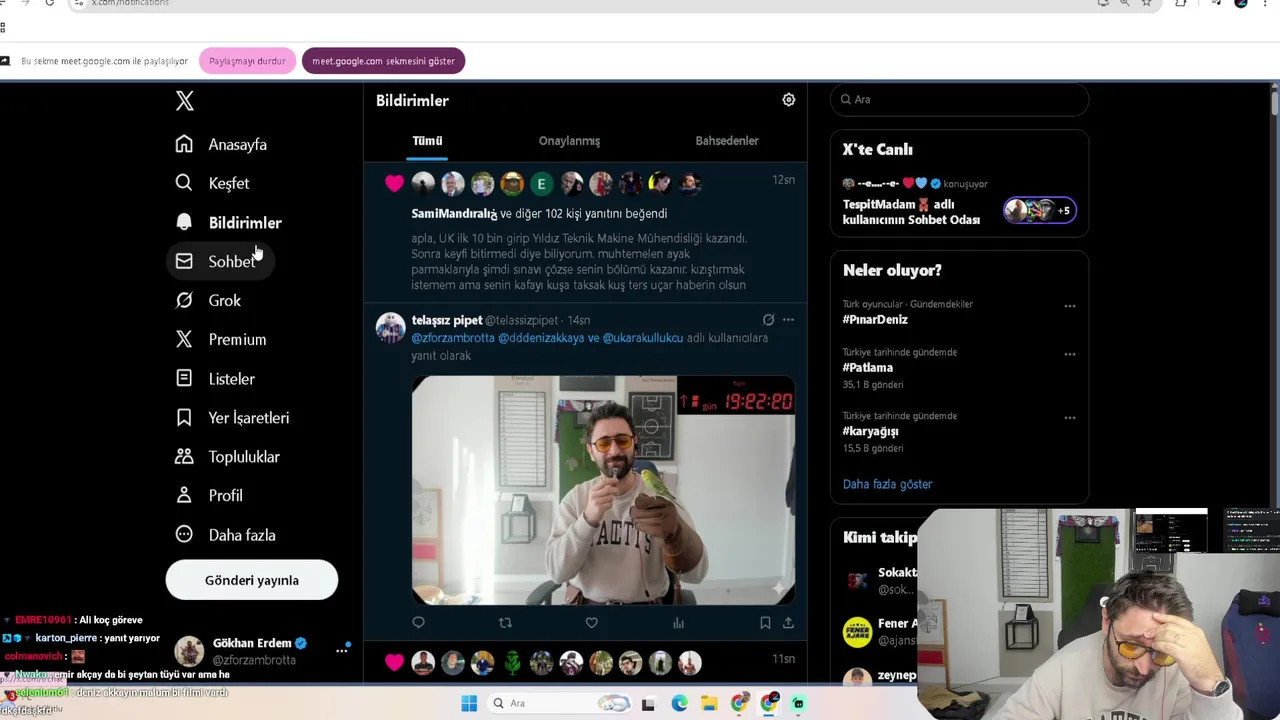The image size is (1280, 720).
Task: Open the X logo home link
Action: tap(184, 101)
